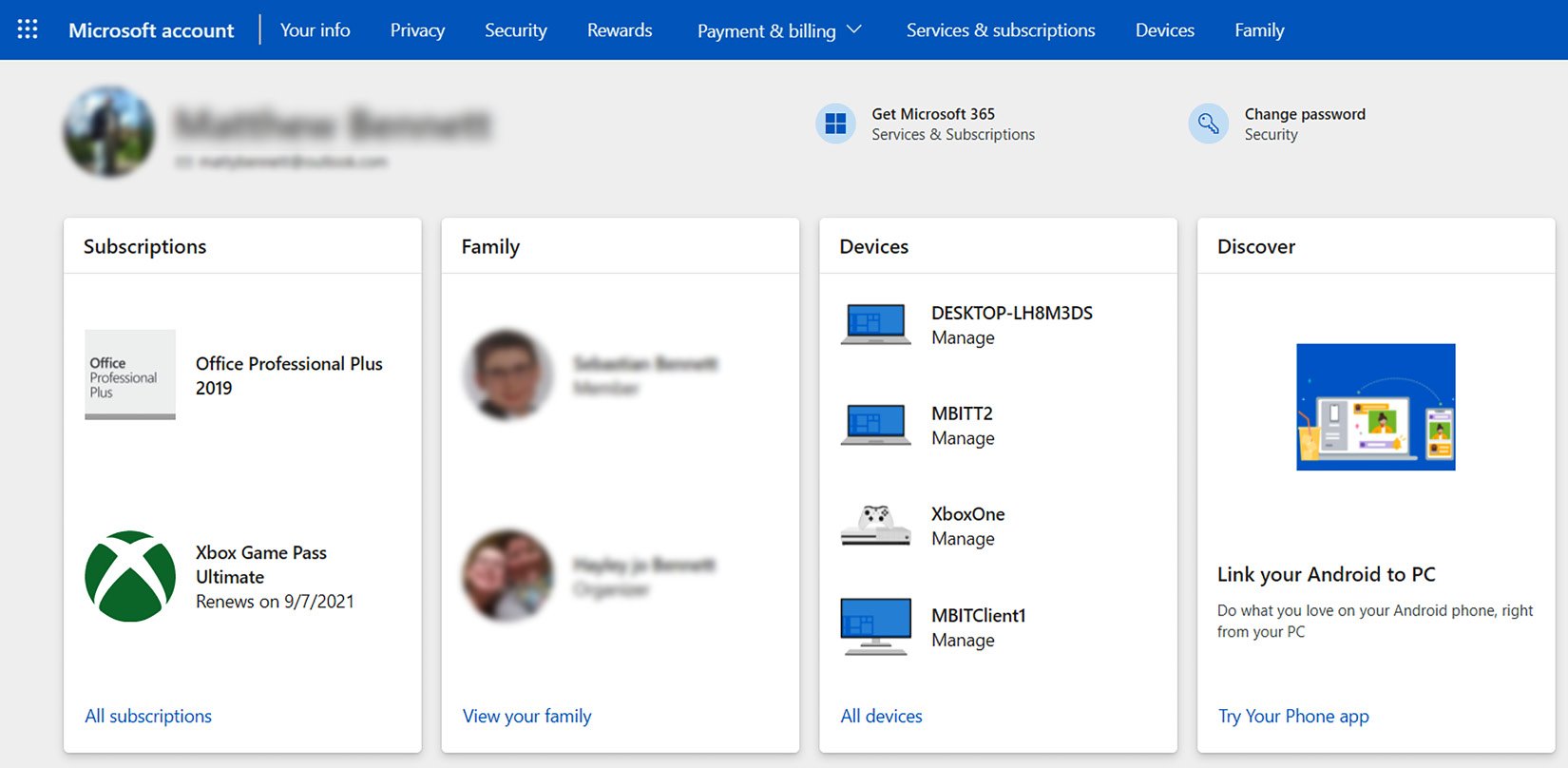Click the Xbox Game Pass logo icon
1568x768 pixels.
[130, 576]
